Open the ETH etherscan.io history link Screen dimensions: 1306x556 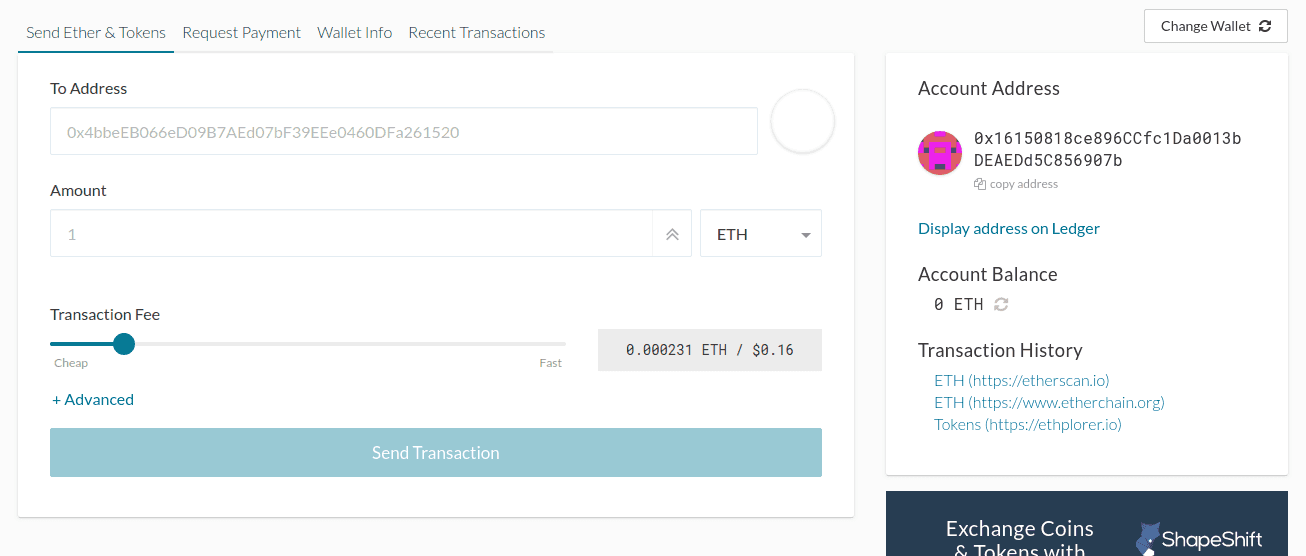pyautogui.click(x=1022, y=380)
